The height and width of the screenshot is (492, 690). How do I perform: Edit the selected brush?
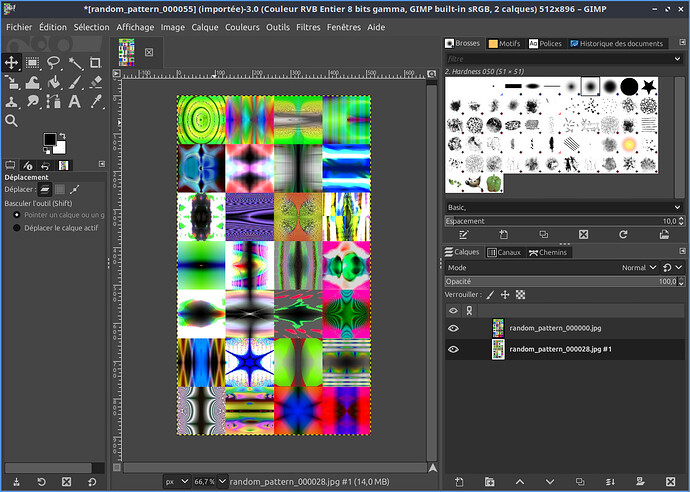click(463, 235)
